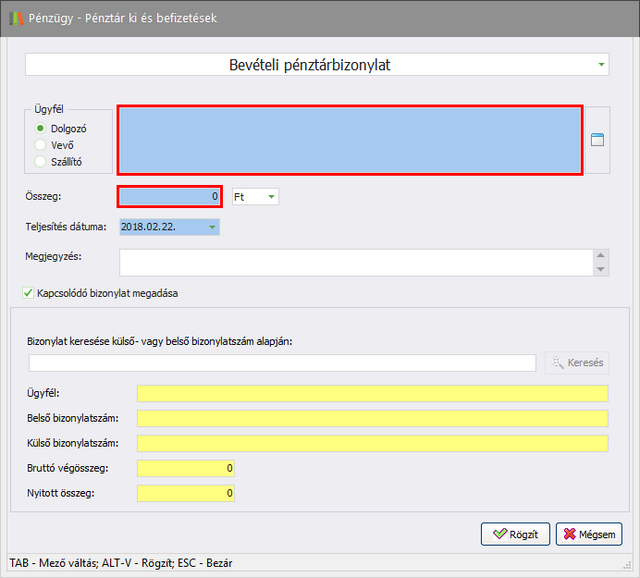Image resolution: width=640 pixels, height=578 pixels.
Task: Expand the Ft currency dropdown
Action: pyautogui.click(x=271, y=197)
